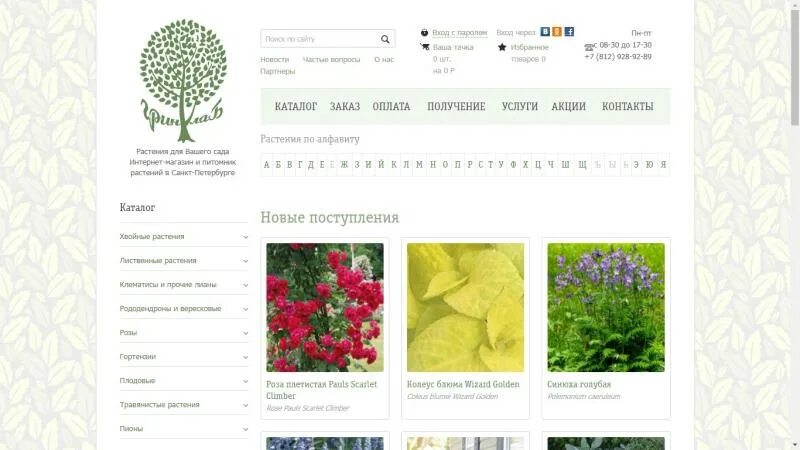Open Роза плетистая Pauls Scarlet Climber title
Screen dimensions: 800x450
click(x=321, y=390)
